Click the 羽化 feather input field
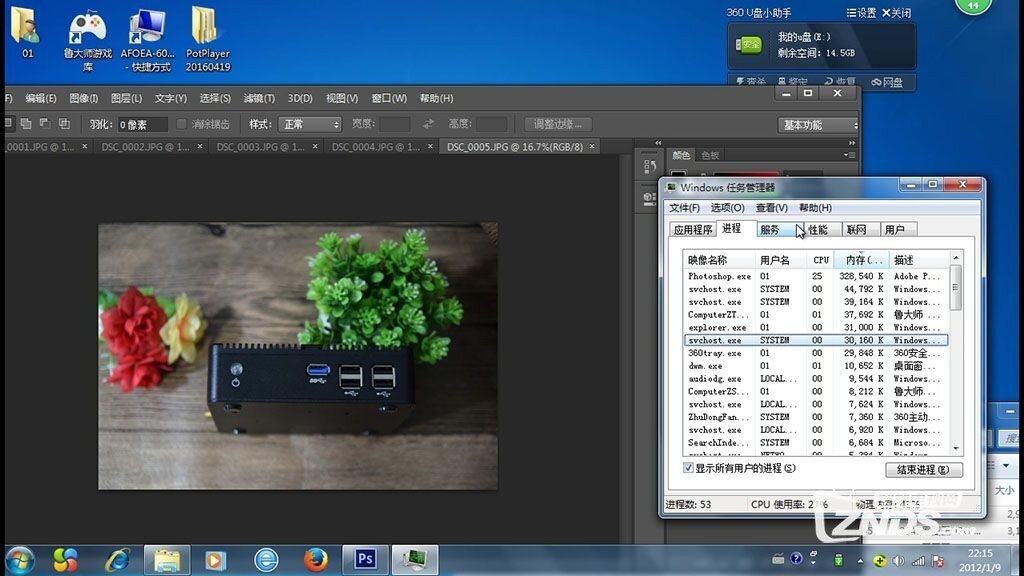The width and height of the screenshot is (1024, 576). (142, 124)
